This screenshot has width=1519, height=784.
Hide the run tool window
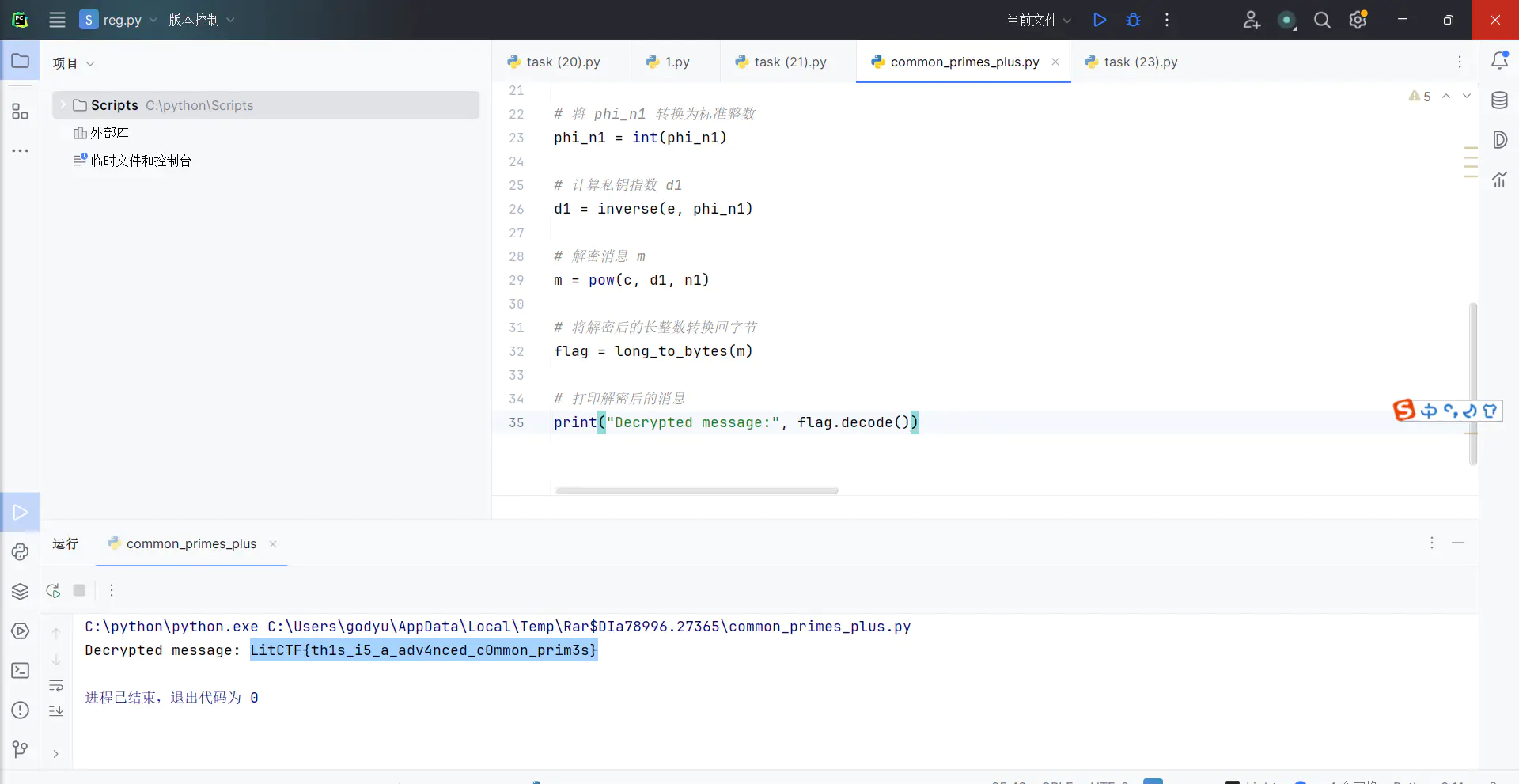1458,543
